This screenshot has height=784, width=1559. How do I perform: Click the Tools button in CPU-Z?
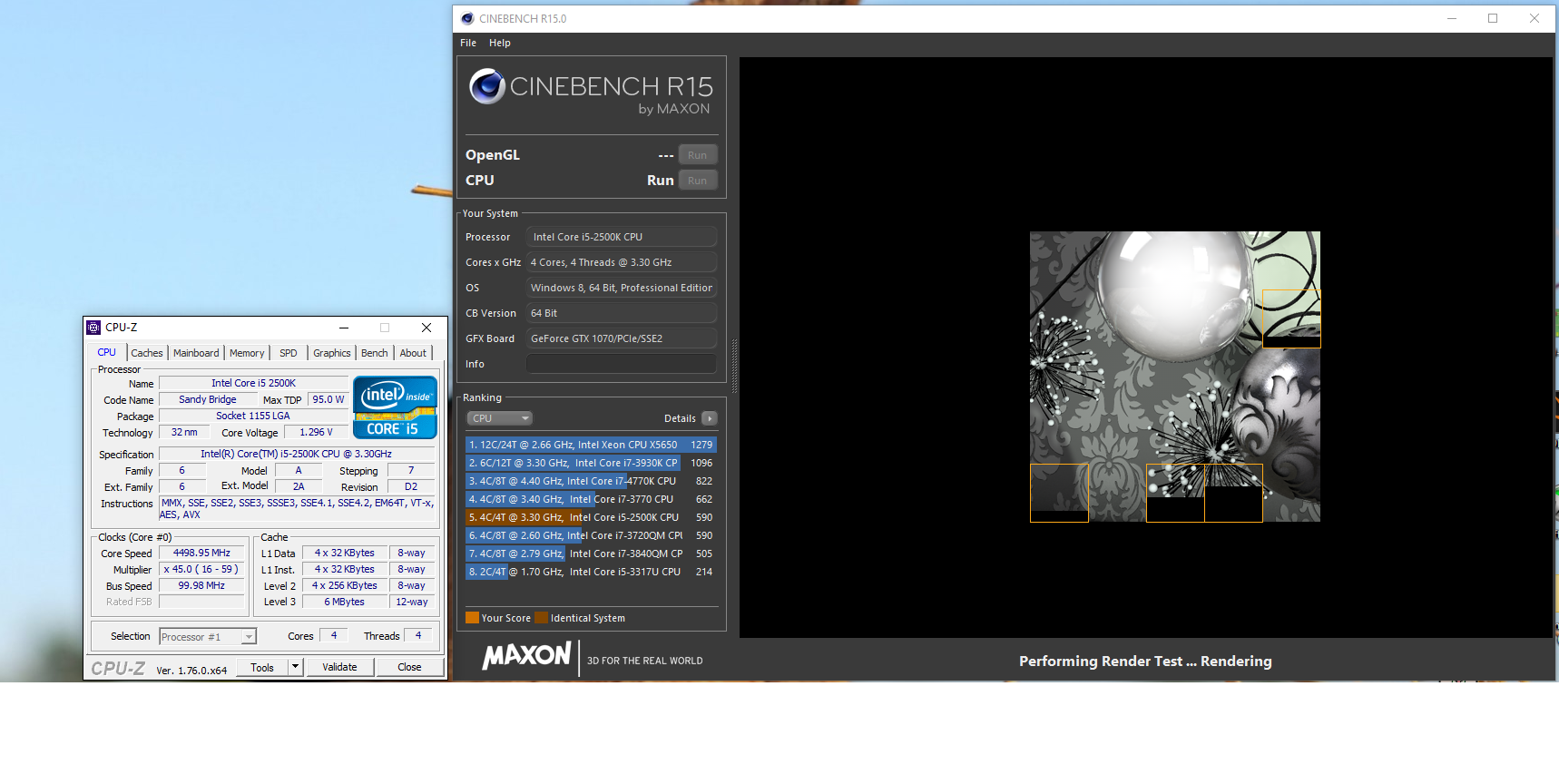(262, 667)
